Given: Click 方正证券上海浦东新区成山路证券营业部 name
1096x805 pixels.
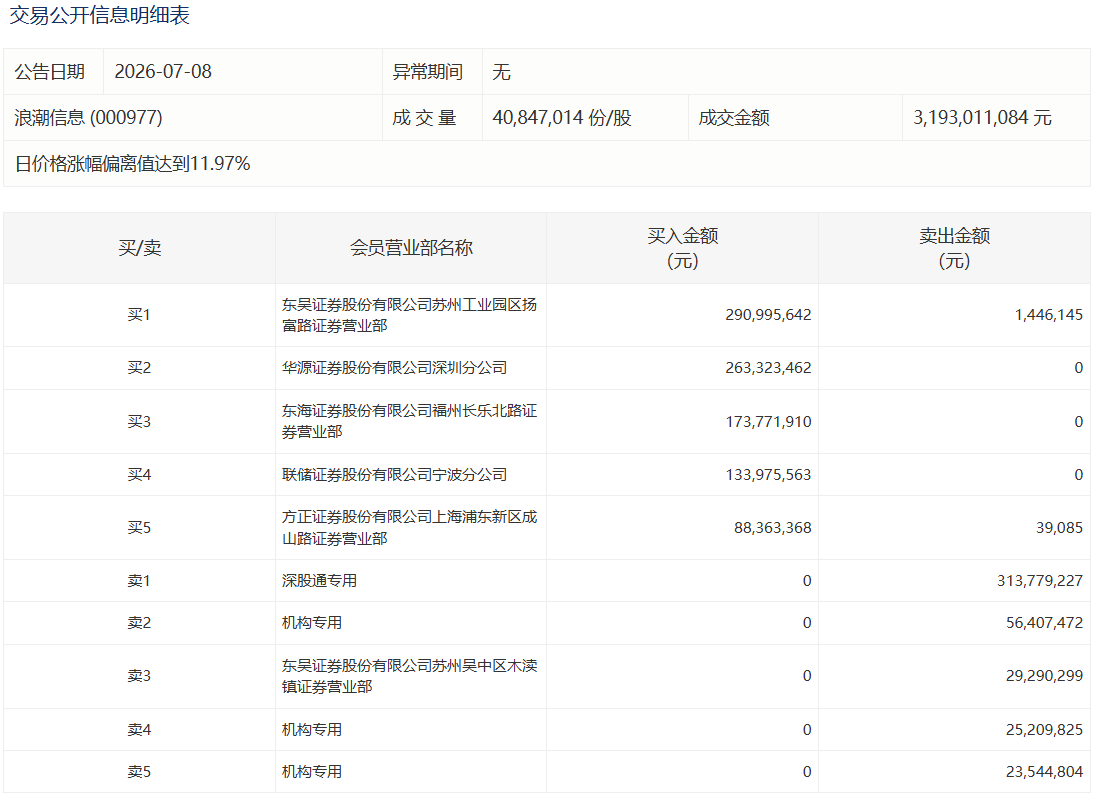Looking at the screenshot, I should click(410, 528).
